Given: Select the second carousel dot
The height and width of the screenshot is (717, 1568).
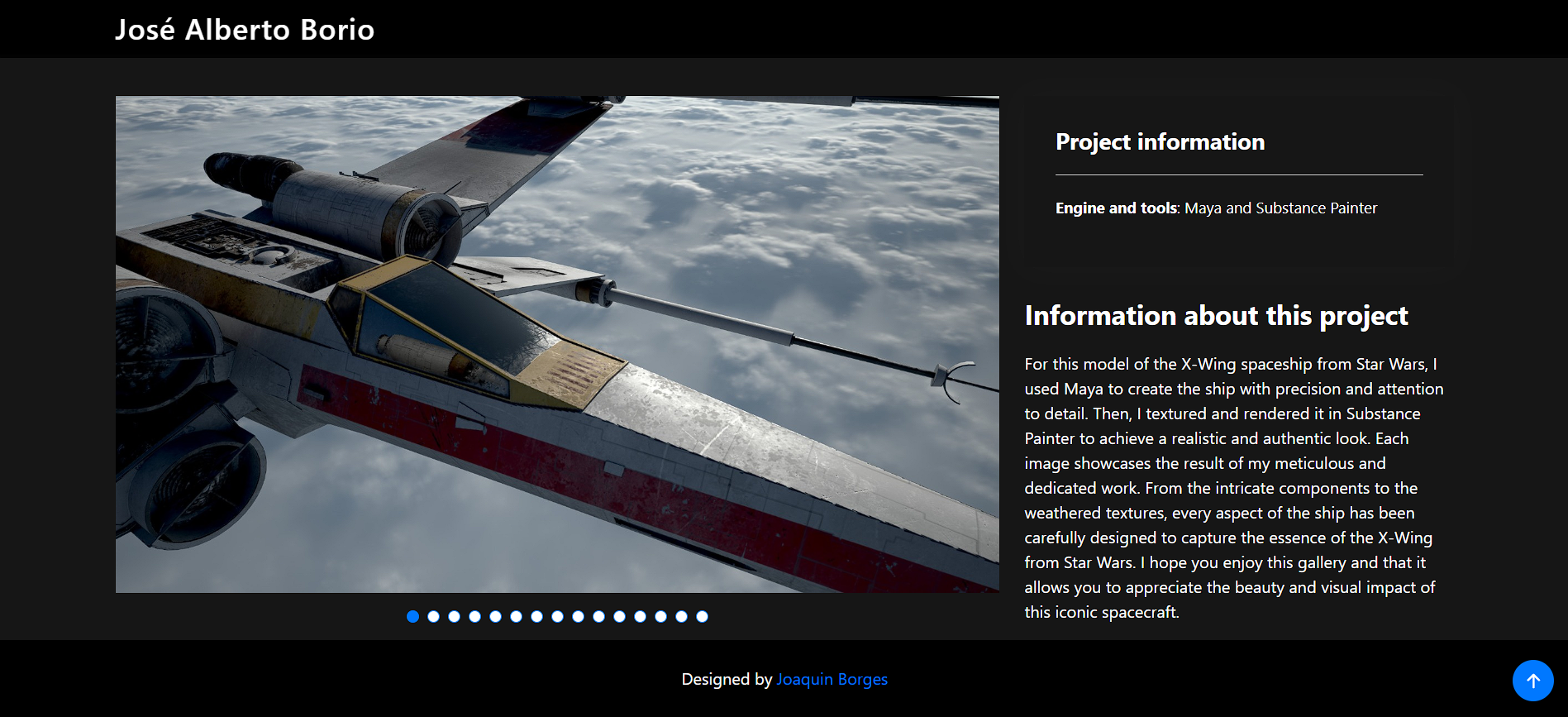Looking at the screenshot, I should [x=433, y=616].
